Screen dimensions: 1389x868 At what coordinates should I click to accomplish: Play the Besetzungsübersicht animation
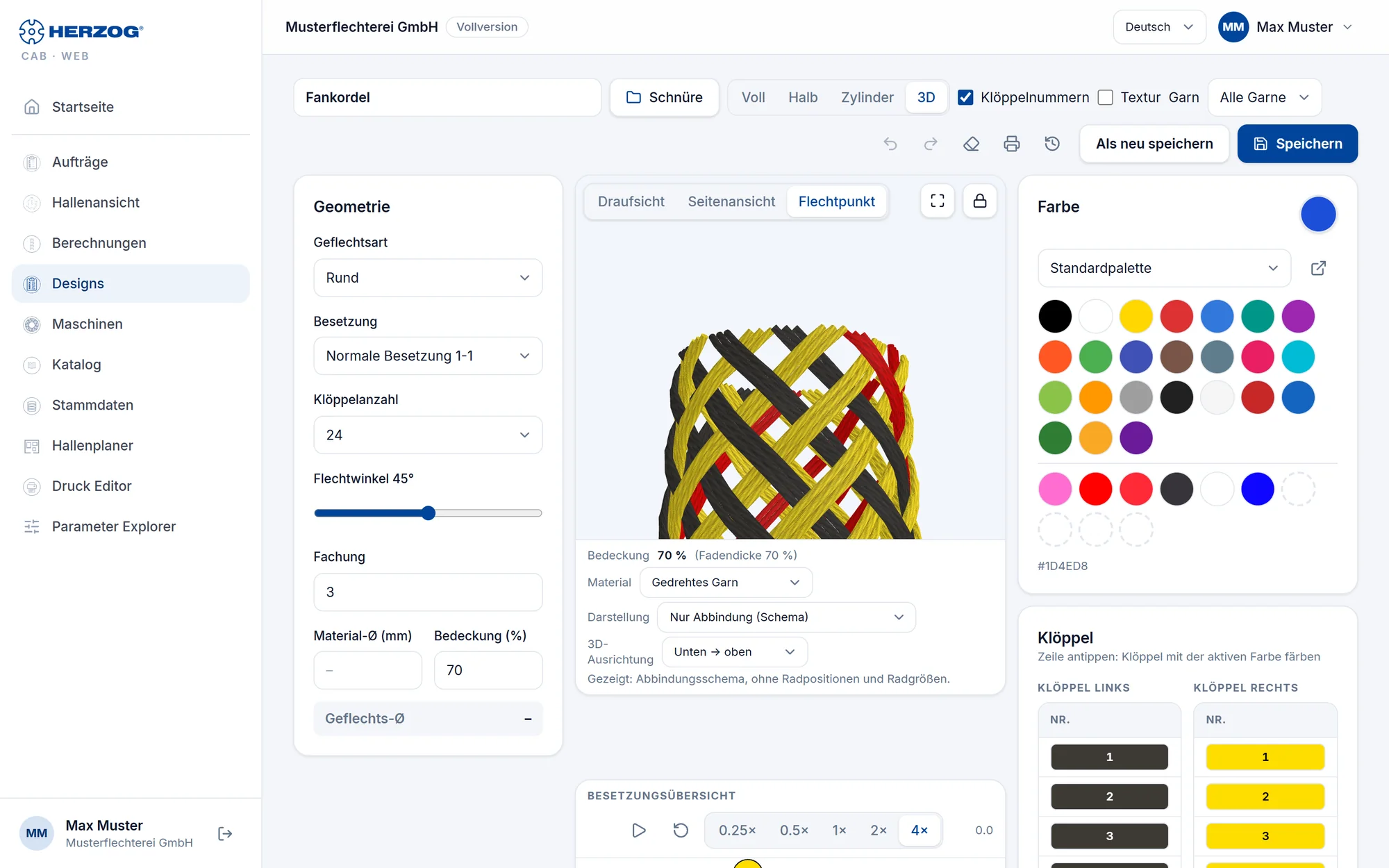(639, 830)
